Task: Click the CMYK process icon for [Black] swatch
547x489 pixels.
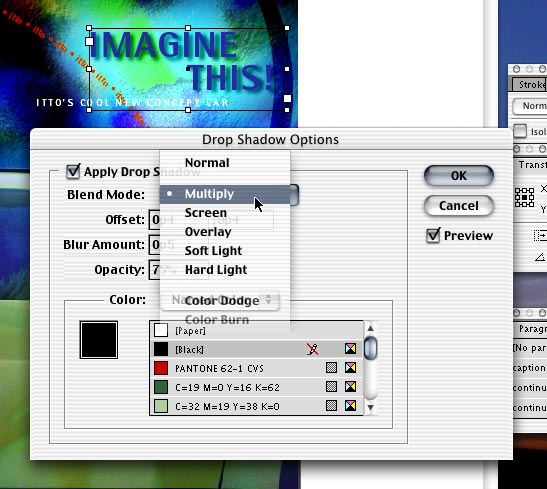Action: tap(351, 349)
